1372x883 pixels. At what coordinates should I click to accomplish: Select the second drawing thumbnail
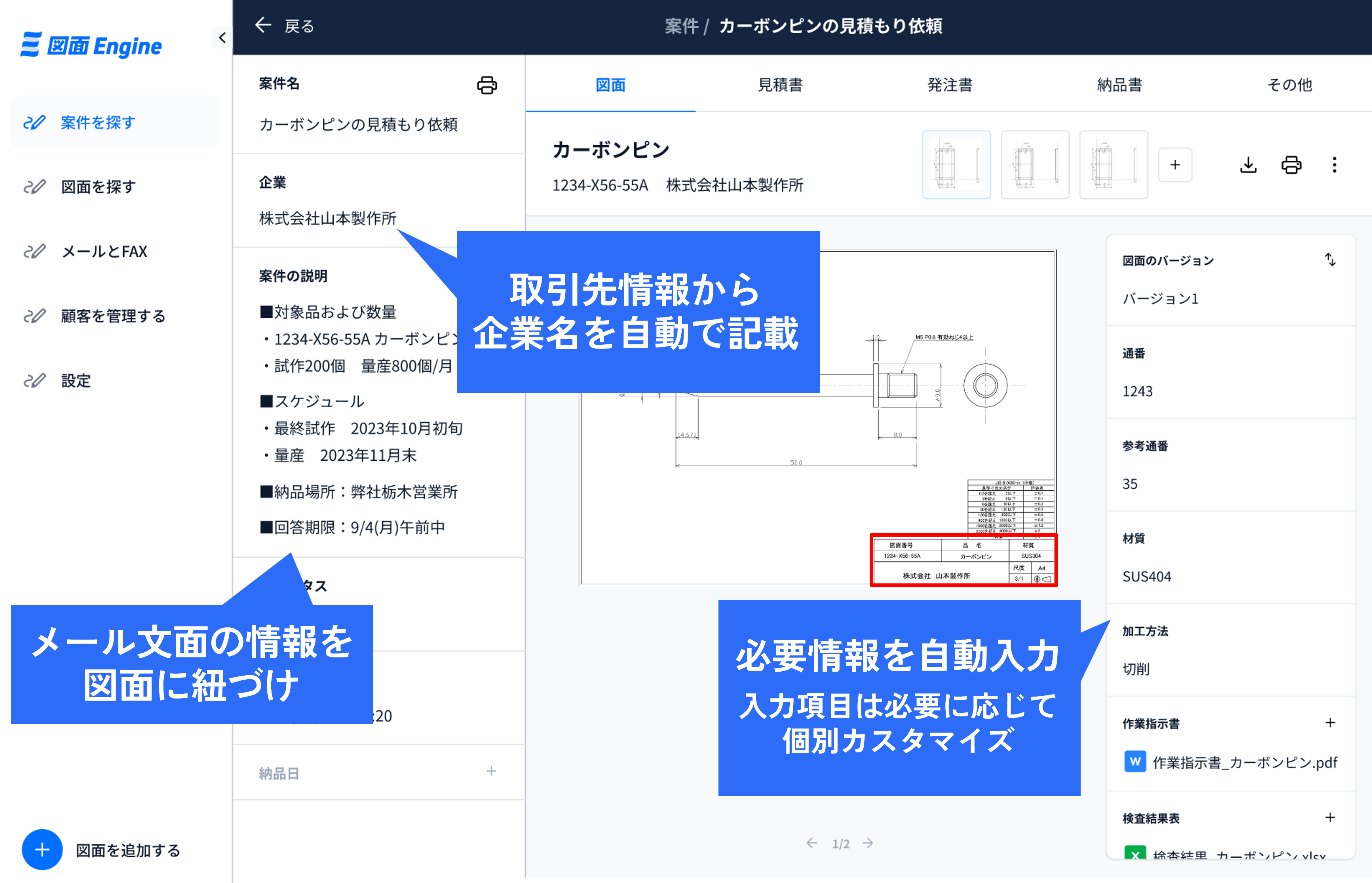coord(1034,165)
